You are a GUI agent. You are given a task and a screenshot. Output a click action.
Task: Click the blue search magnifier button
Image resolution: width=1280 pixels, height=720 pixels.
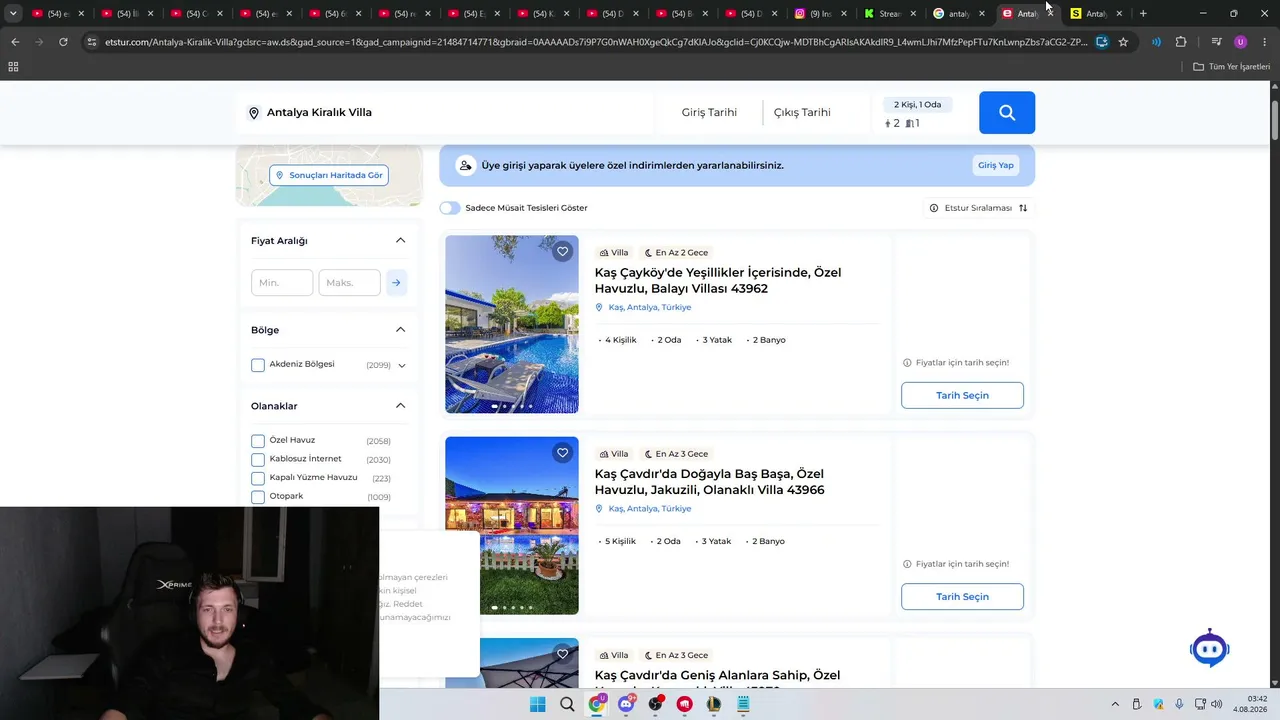pyautogui.click(x=1007, y=113)
